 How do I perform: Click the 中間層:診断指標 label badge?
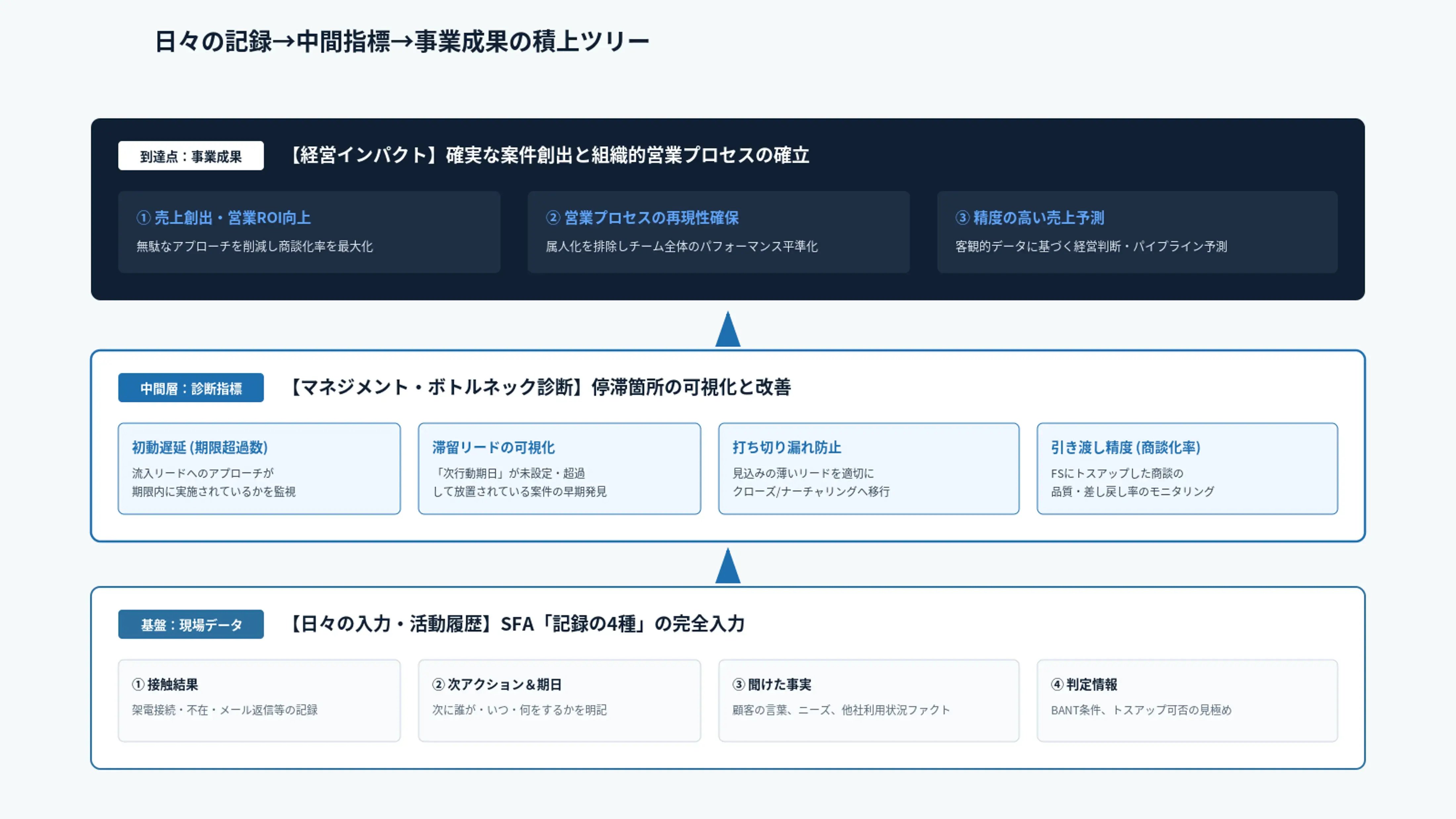191,388
